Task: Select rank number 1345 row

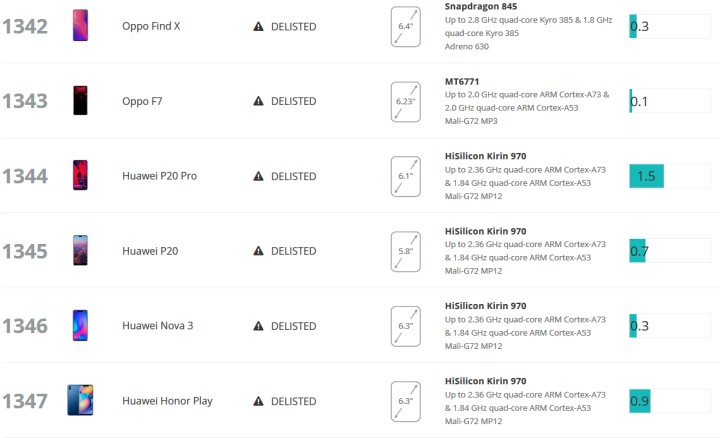Action: click(25, 251)
